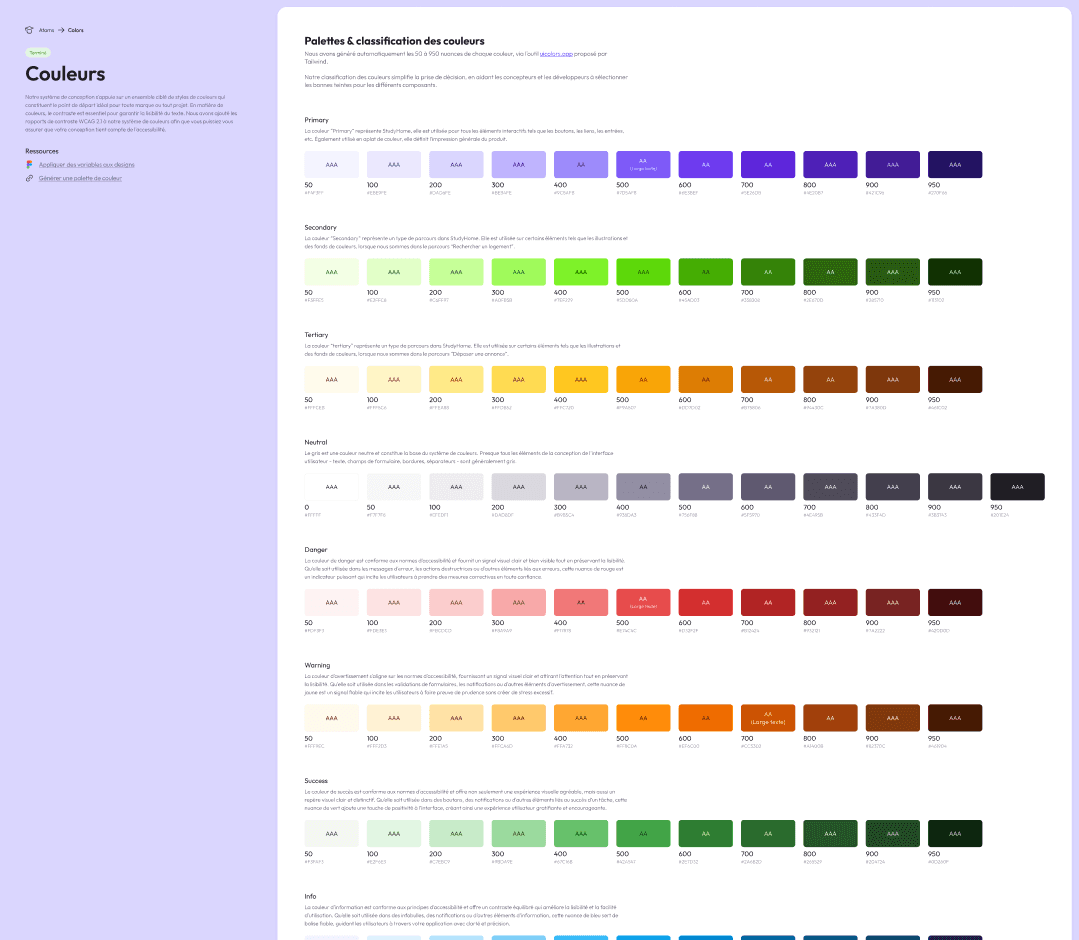Select the Danger 500 Large texte swatch
This screenshot has height=940, width=1079.
(643, 602)
